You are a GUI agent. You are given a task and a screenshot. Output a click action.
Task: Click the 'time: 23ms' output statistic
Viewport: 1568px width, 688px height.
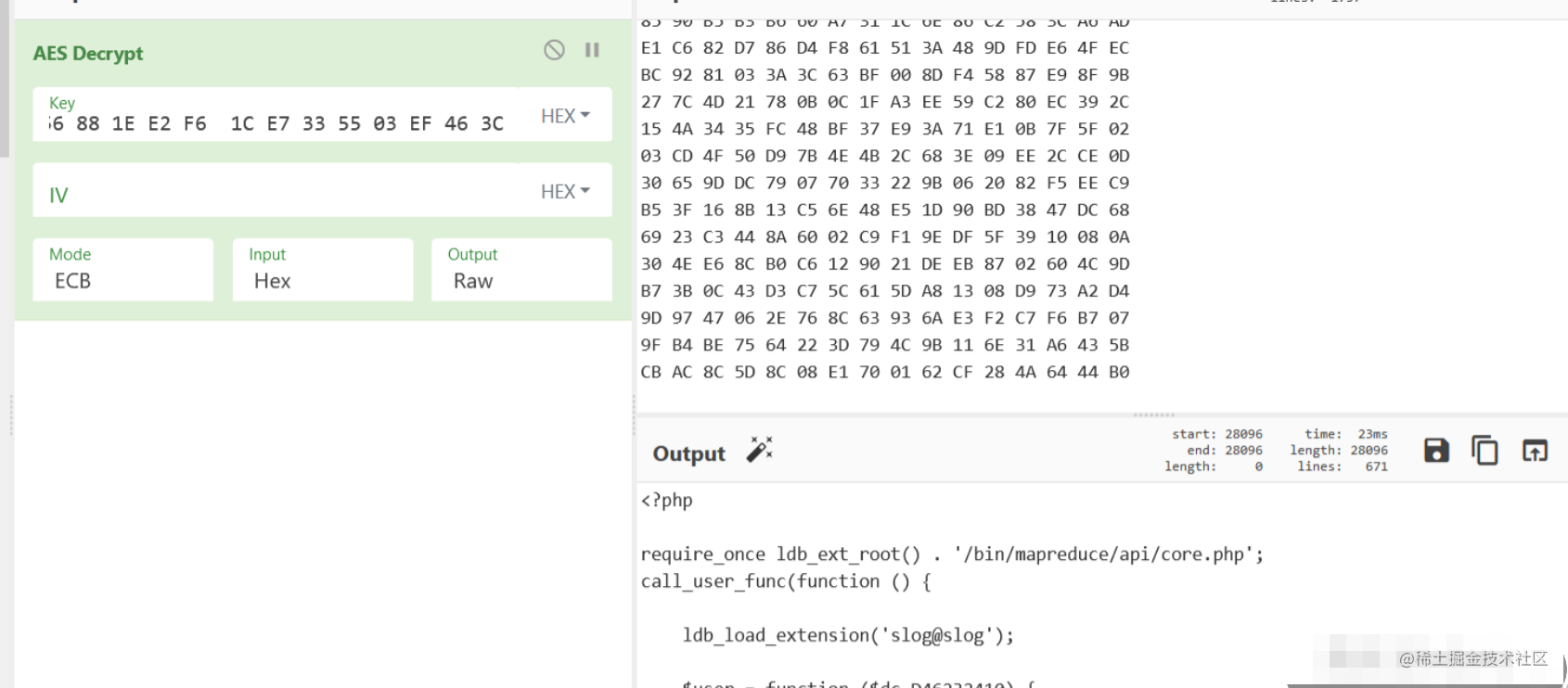(1345, 434)
